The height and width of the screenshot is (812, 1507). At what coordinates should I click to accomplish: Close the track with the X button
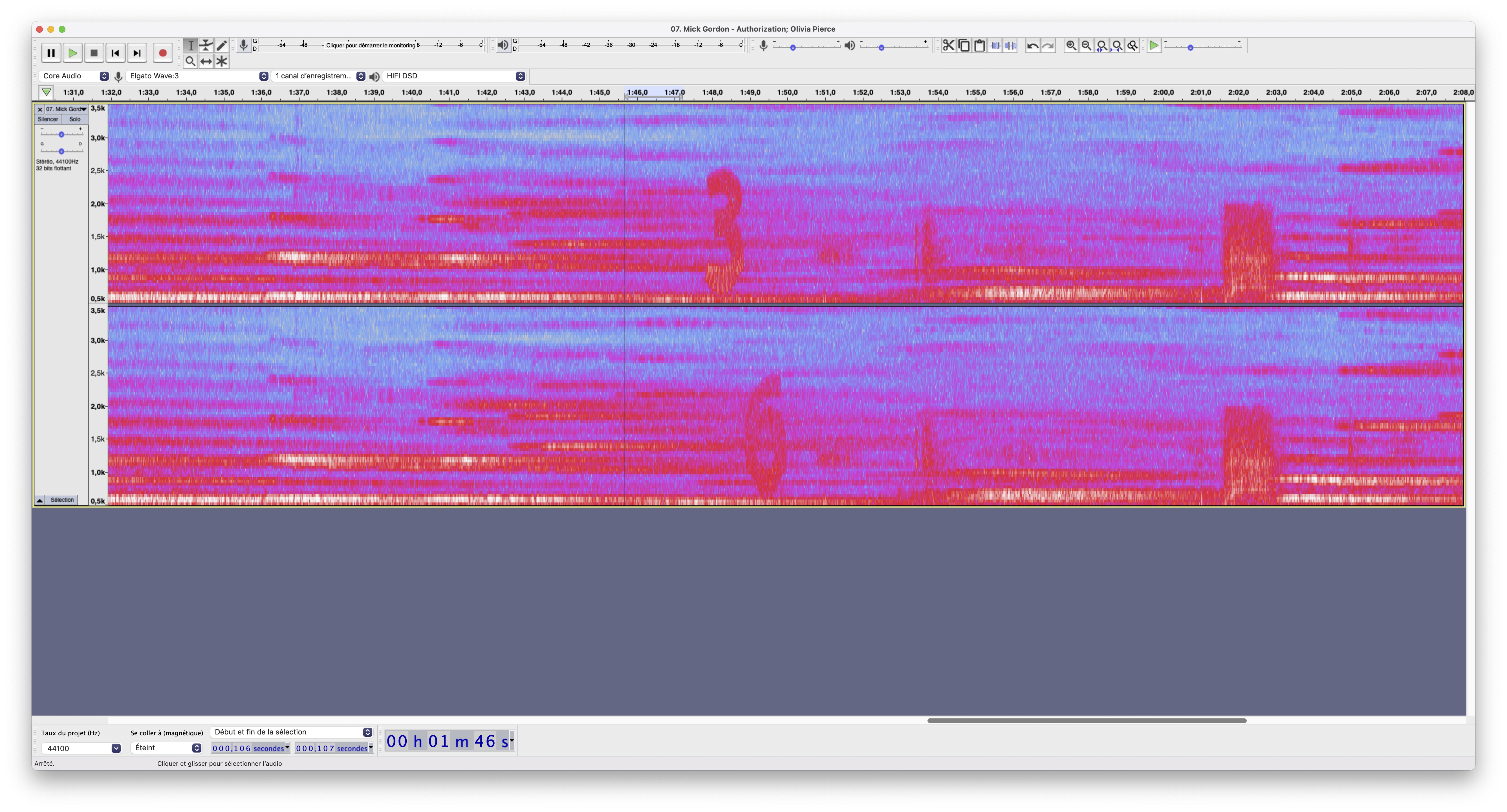click(x=40, y=109)
